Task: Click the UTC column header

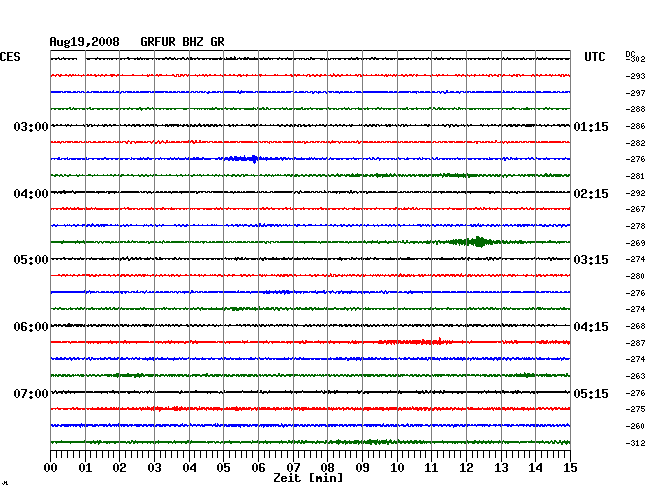Action: pos(595,57)
